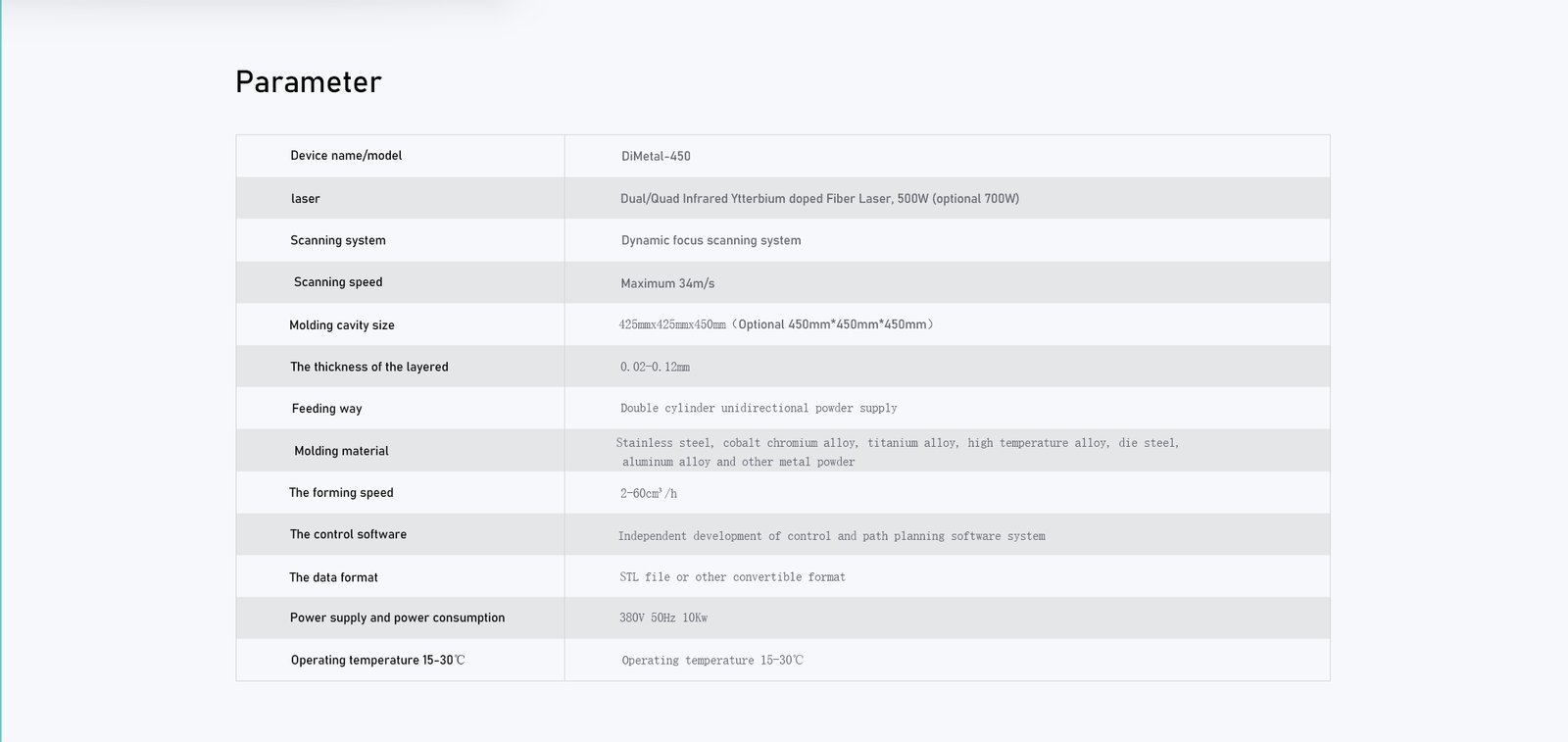Click the Parameter section heading
The image size is (1568, 742).
(309, 82)
